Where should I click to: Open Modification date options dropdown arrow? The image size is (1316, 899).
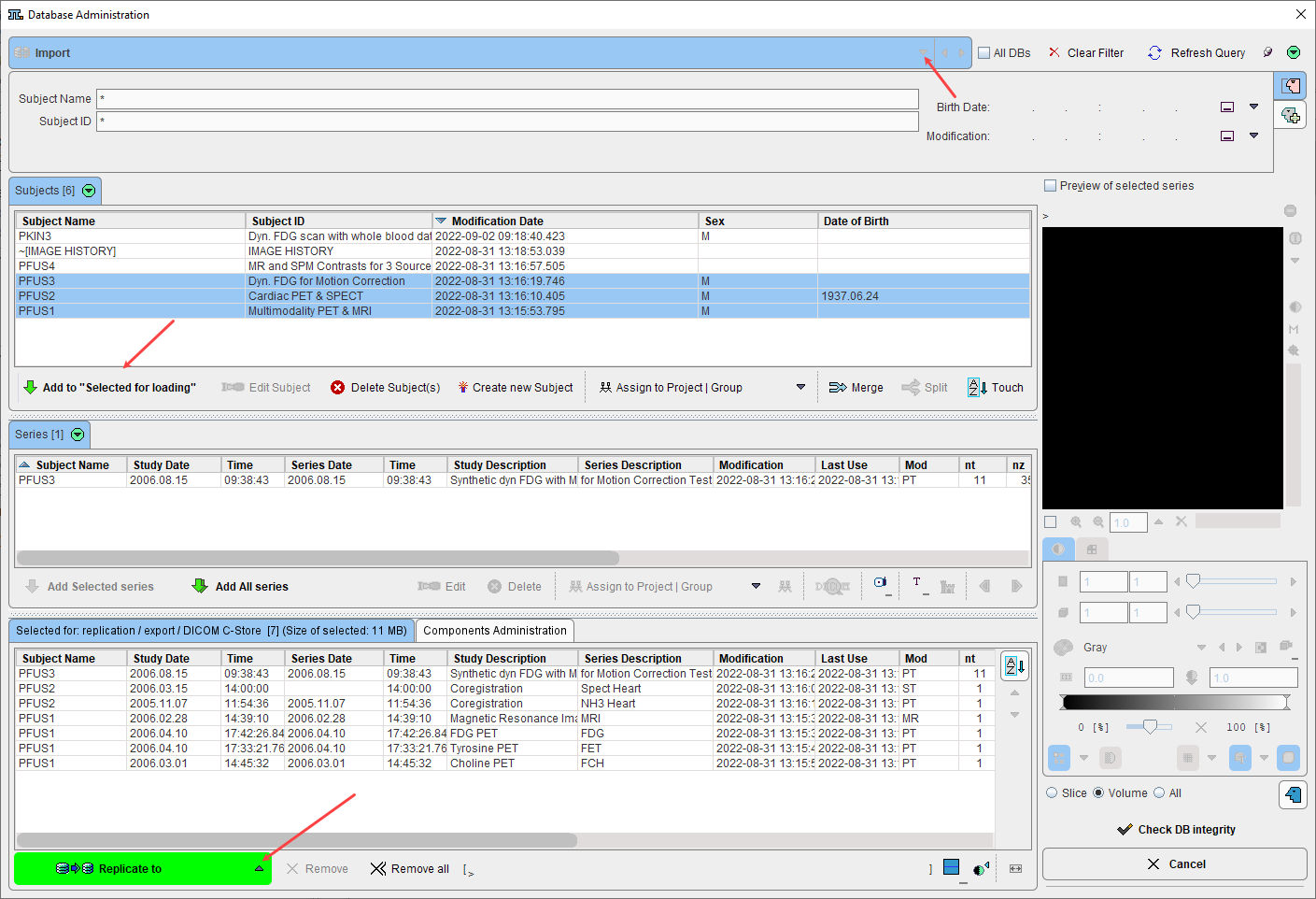(x=1253, y=136)
